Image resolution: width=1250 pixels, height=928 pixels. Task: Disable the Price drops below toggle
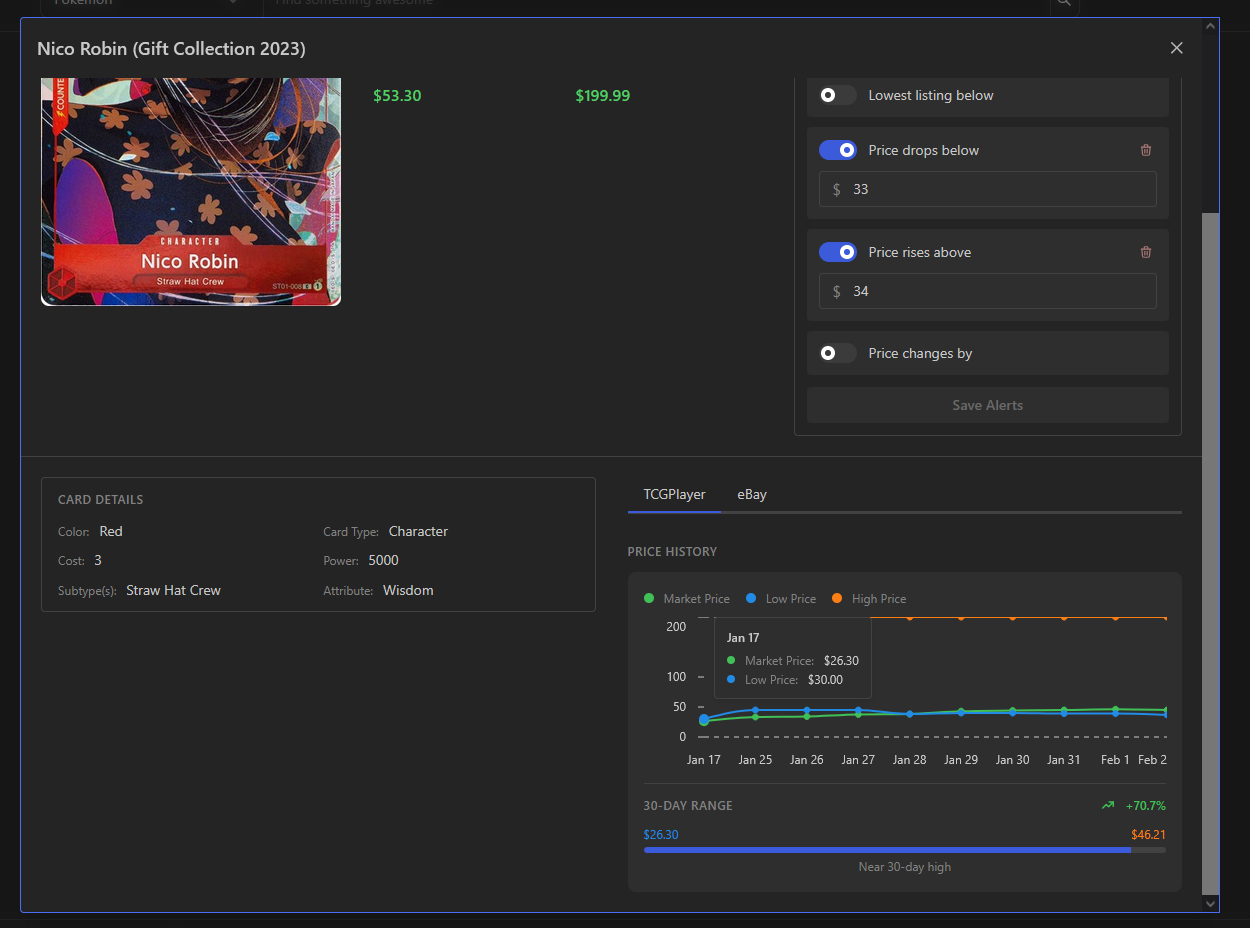click(838, 150)
